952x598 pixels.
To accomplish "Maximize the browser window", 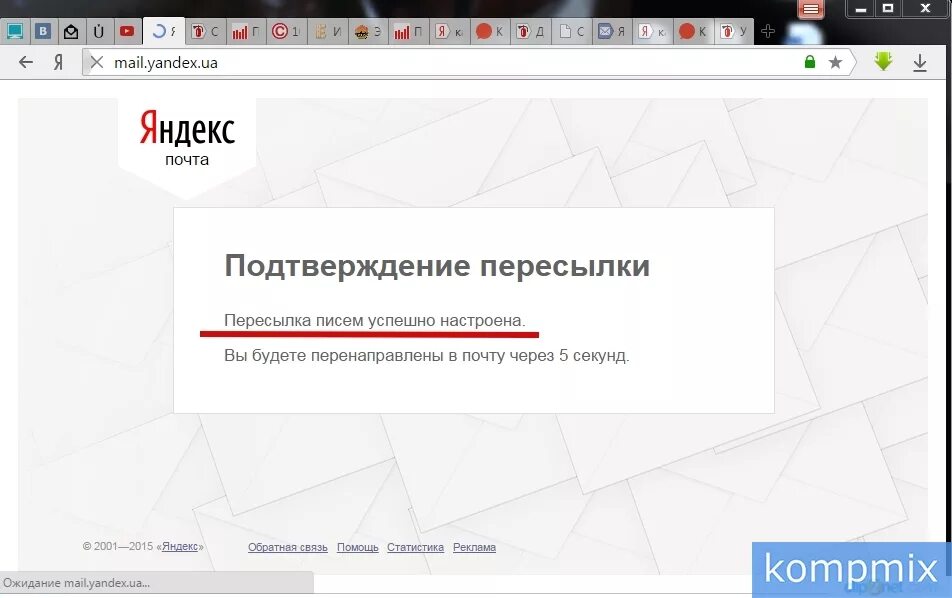I will pyautogui.click(x=888, y=8).
